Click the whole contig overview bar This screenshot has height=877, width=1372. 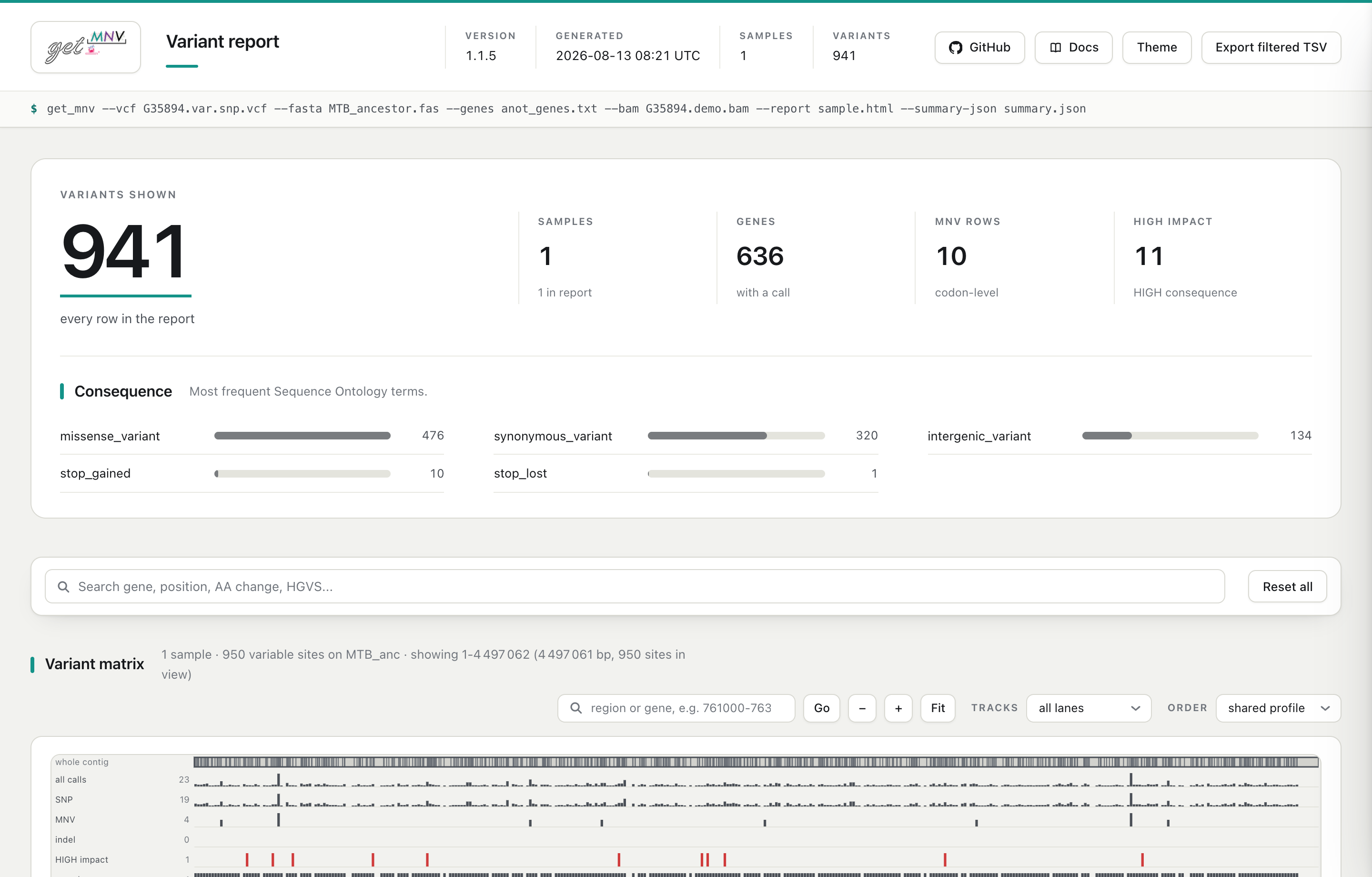tap(756, 762)
